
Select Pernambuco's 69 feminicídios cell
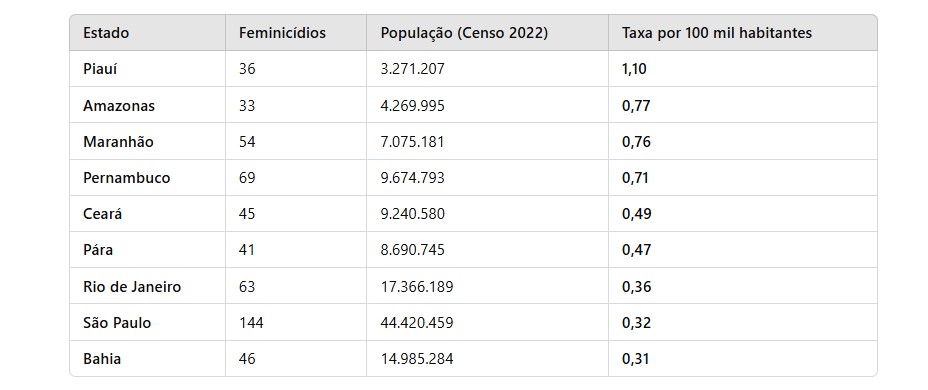pos(247,178)
